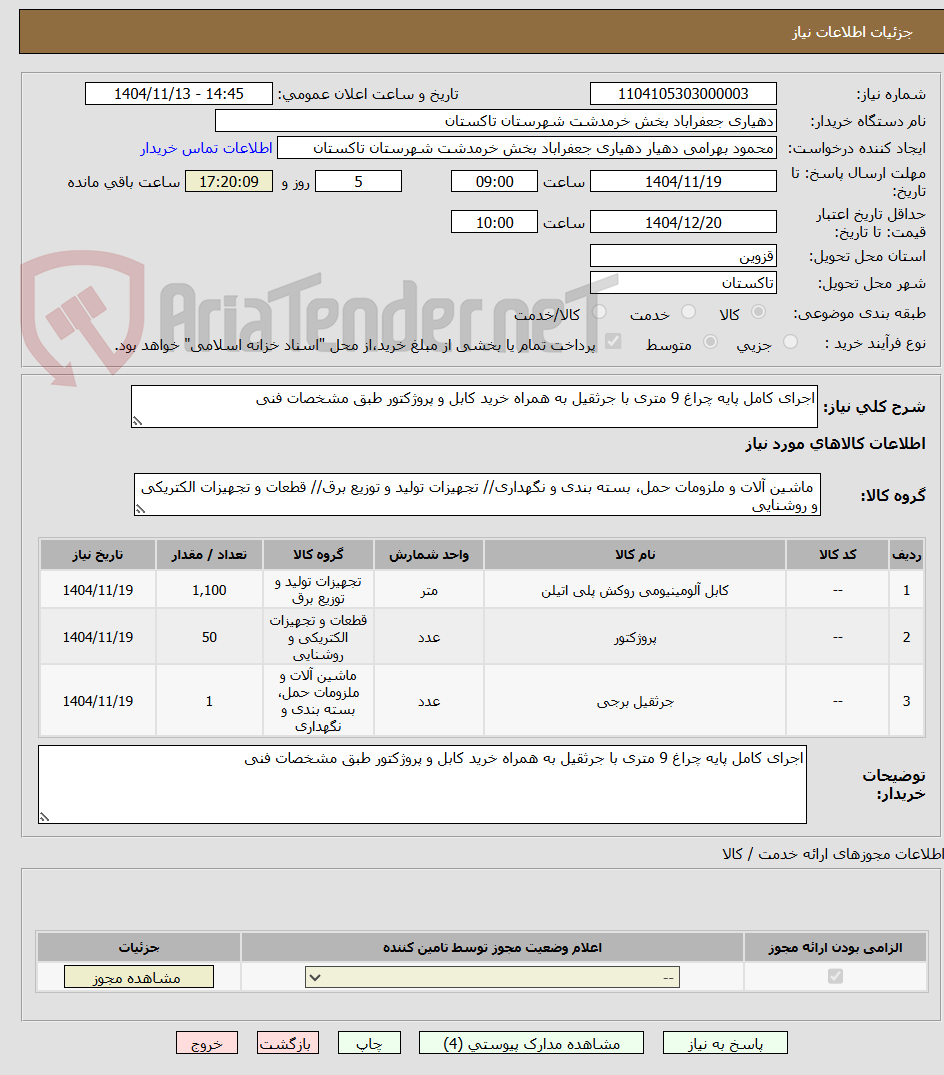Click the تاریخ نیاز column header
This screenshot has height=1075, width=944.
[98, 555]
